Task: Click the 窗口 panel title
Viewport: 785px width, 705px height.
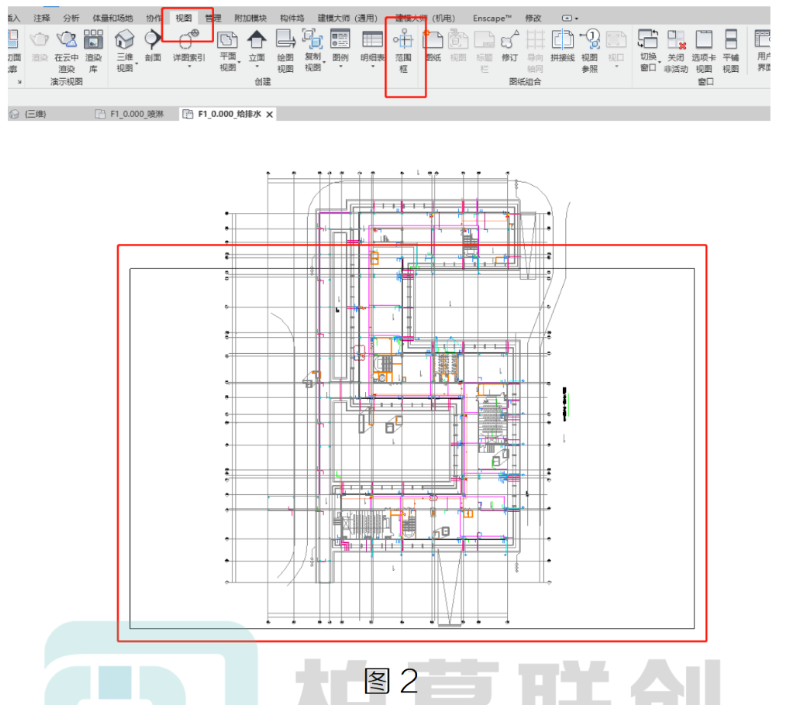Action: tap(706, 82)
